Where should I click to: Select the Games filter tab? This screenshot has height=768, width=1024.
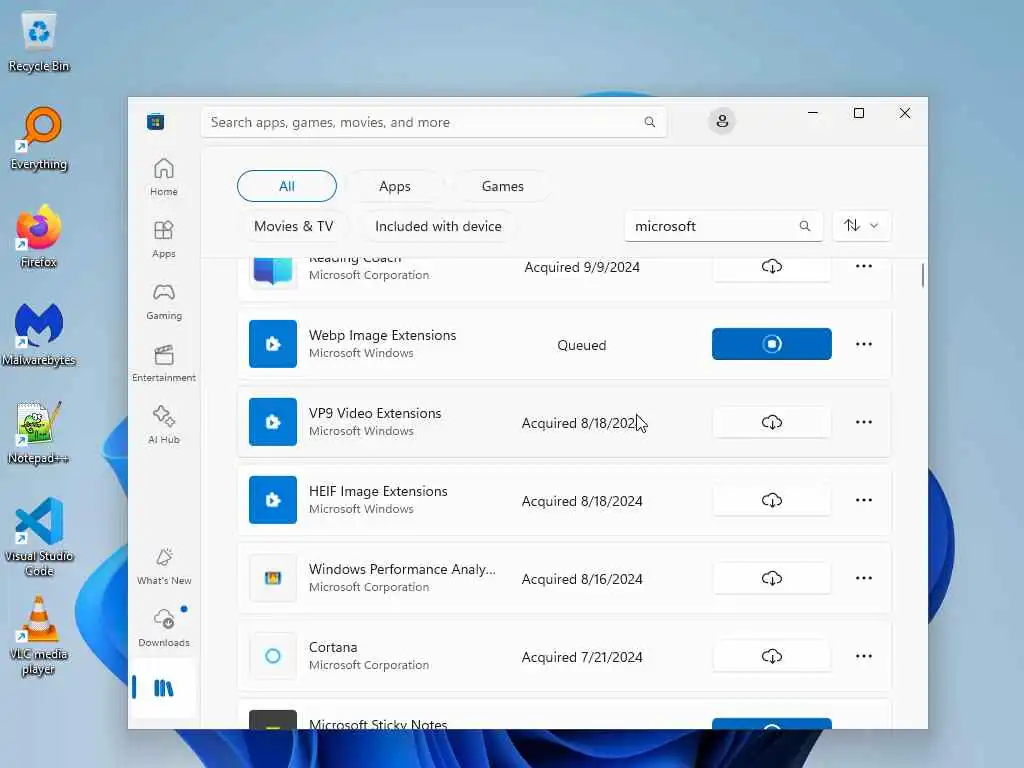(502, 186)
